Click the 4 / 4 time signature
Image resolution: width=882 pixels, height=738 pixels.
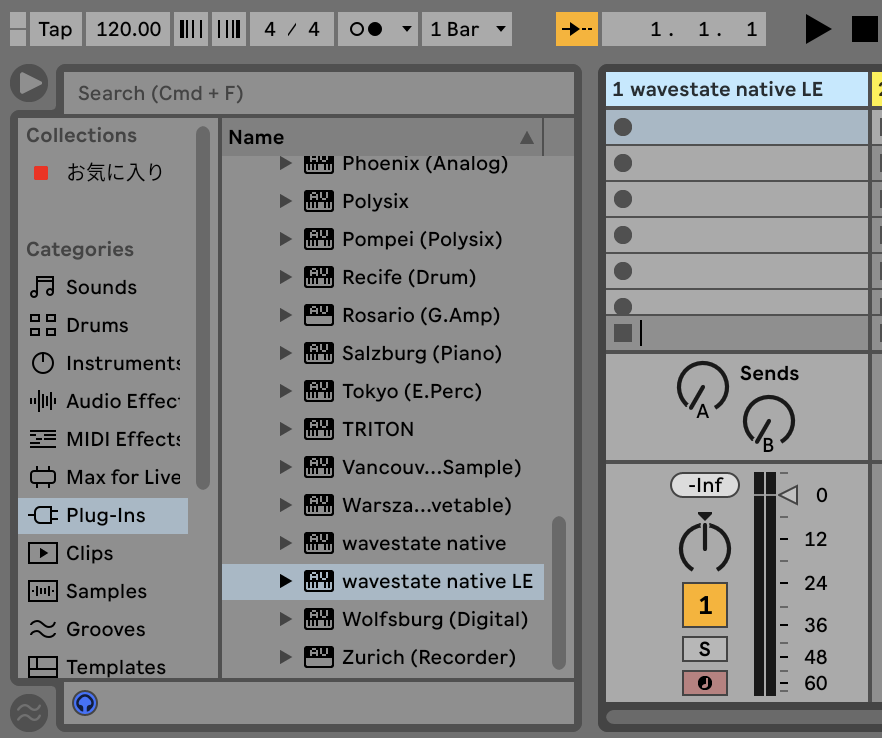[x=291, y=29]
